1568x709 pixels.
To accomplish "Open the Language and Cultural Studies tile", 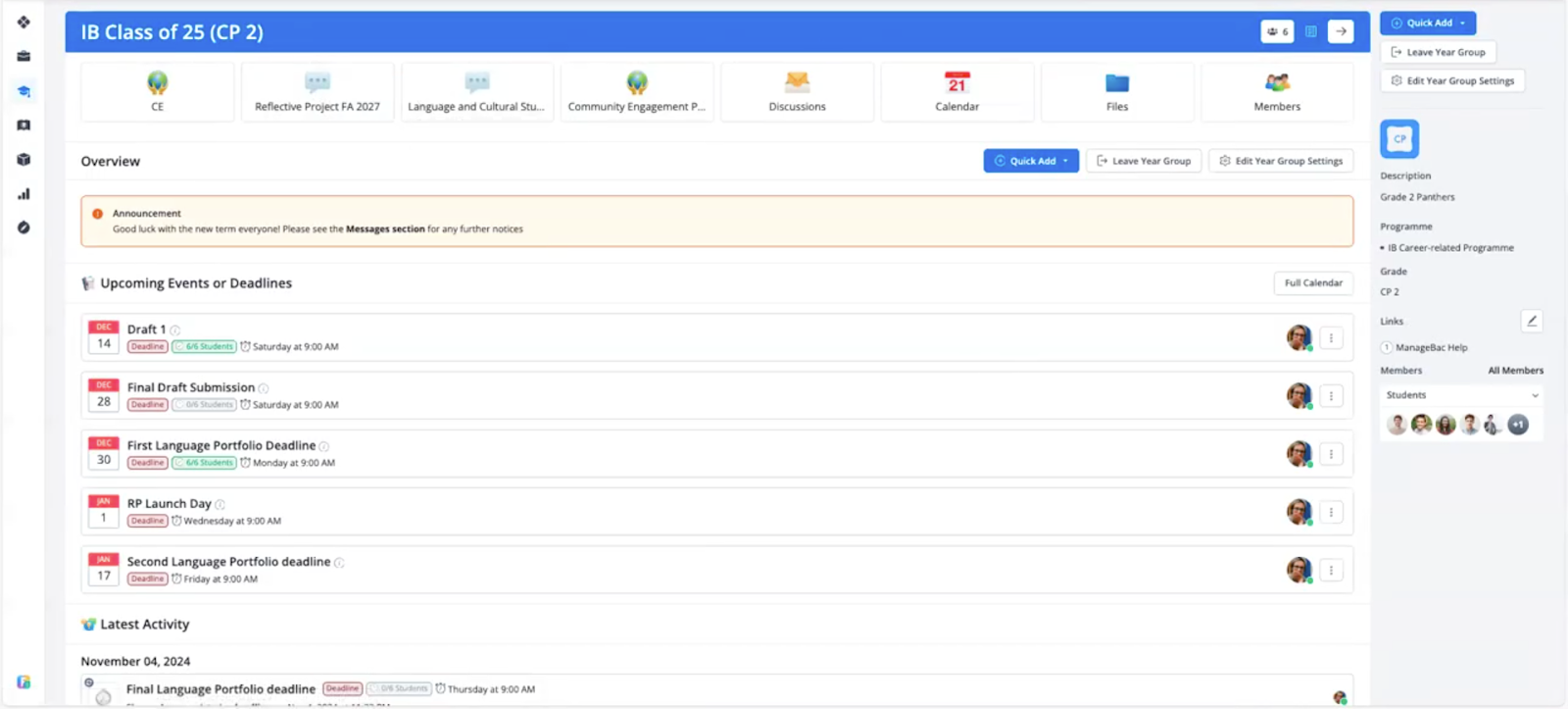I will (x=476, y=92).
